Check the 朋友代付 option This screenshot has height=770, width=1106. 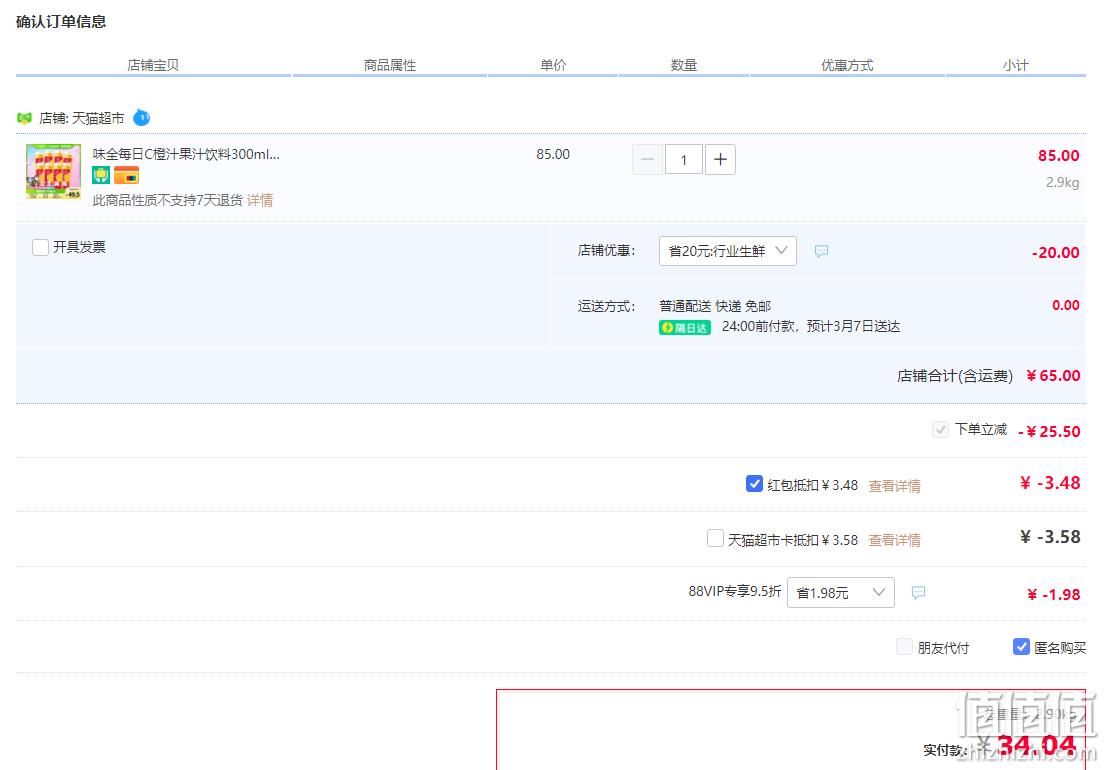904,647
